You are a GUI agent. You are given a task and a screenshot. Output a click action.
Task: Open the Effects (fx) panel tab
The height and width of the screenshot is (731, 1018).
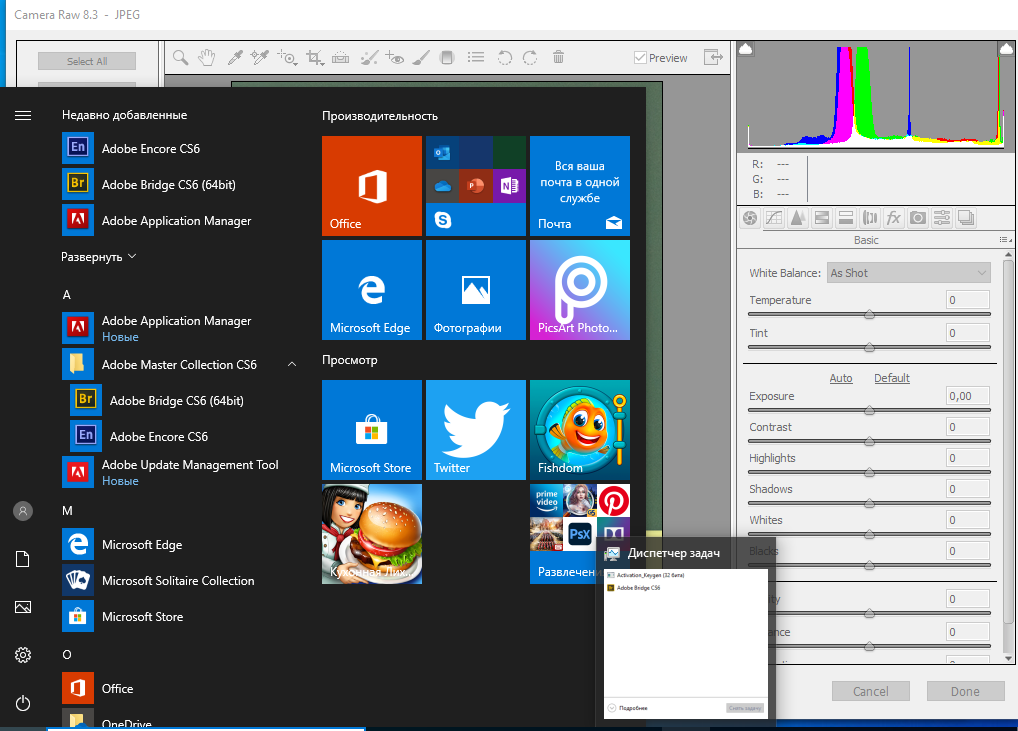coord(893,218)
